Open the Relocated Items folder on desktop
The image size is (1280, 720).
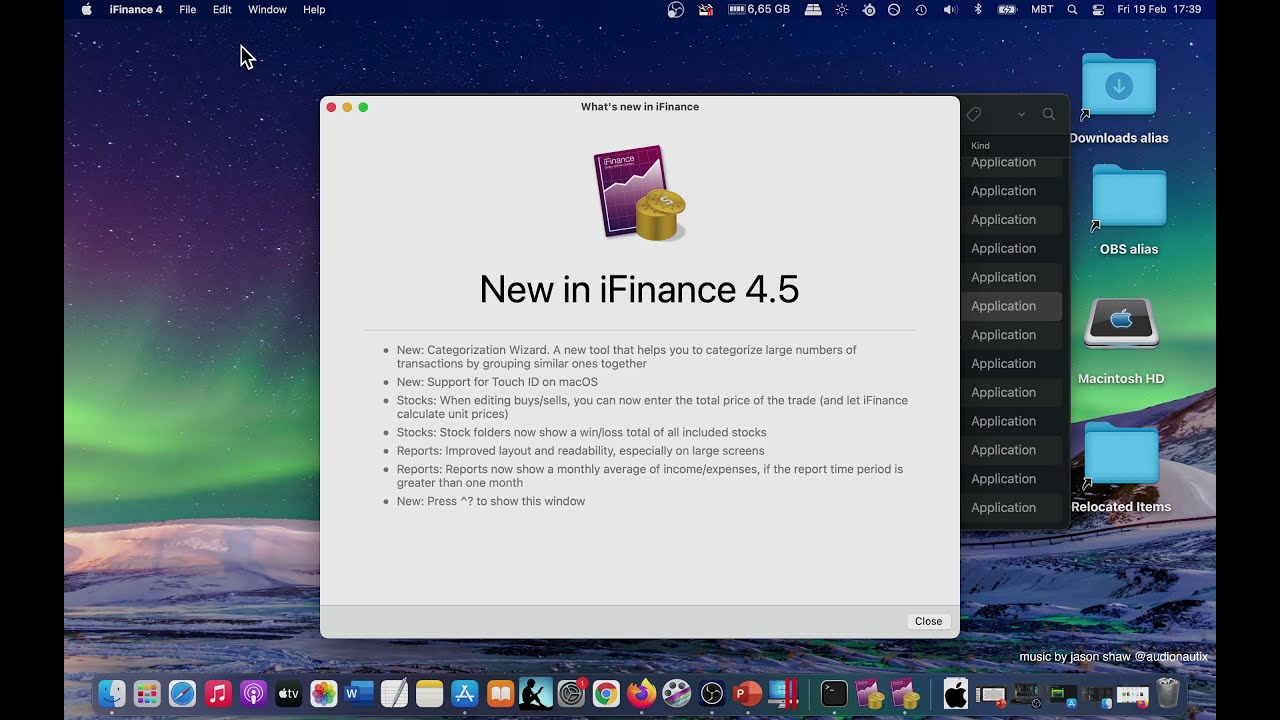click(x=1121, y=454)
